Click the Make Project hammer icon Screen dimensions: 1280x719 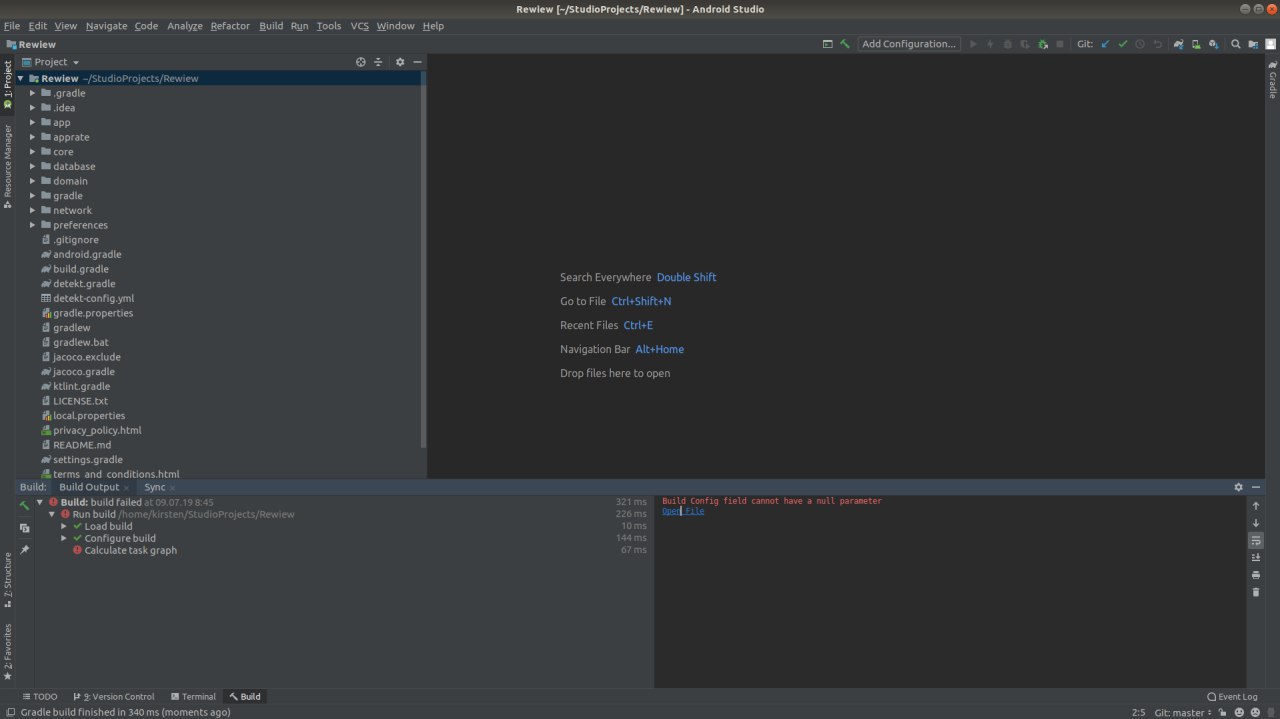[845, 44]
